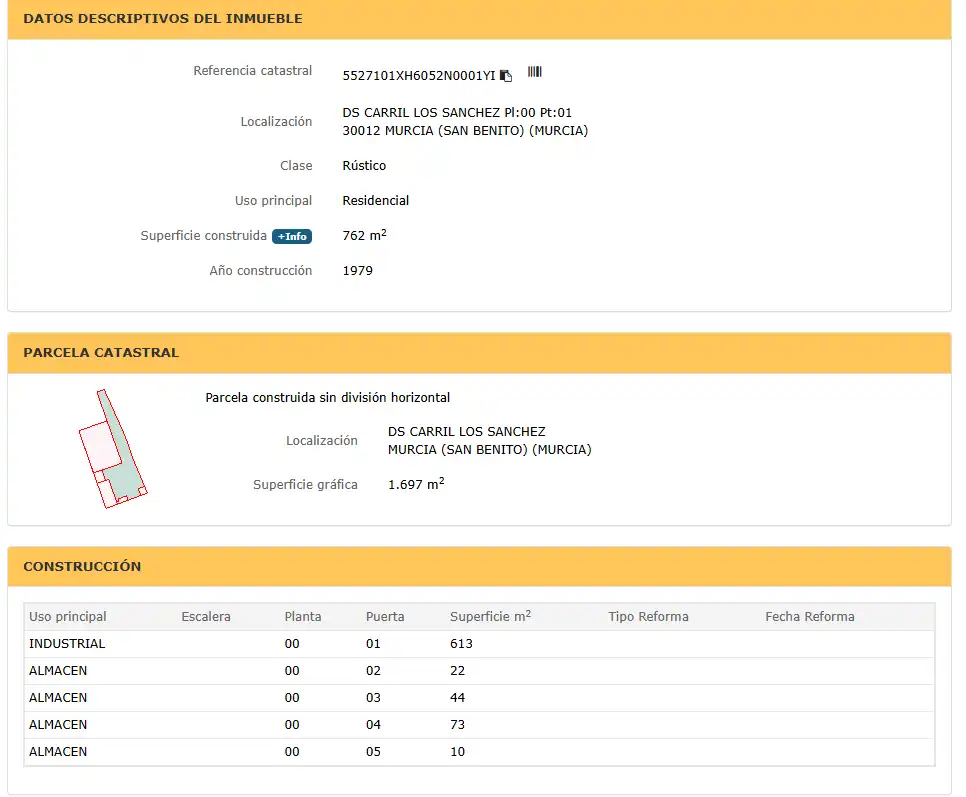Select the surface value 73

tap(457, 725)
